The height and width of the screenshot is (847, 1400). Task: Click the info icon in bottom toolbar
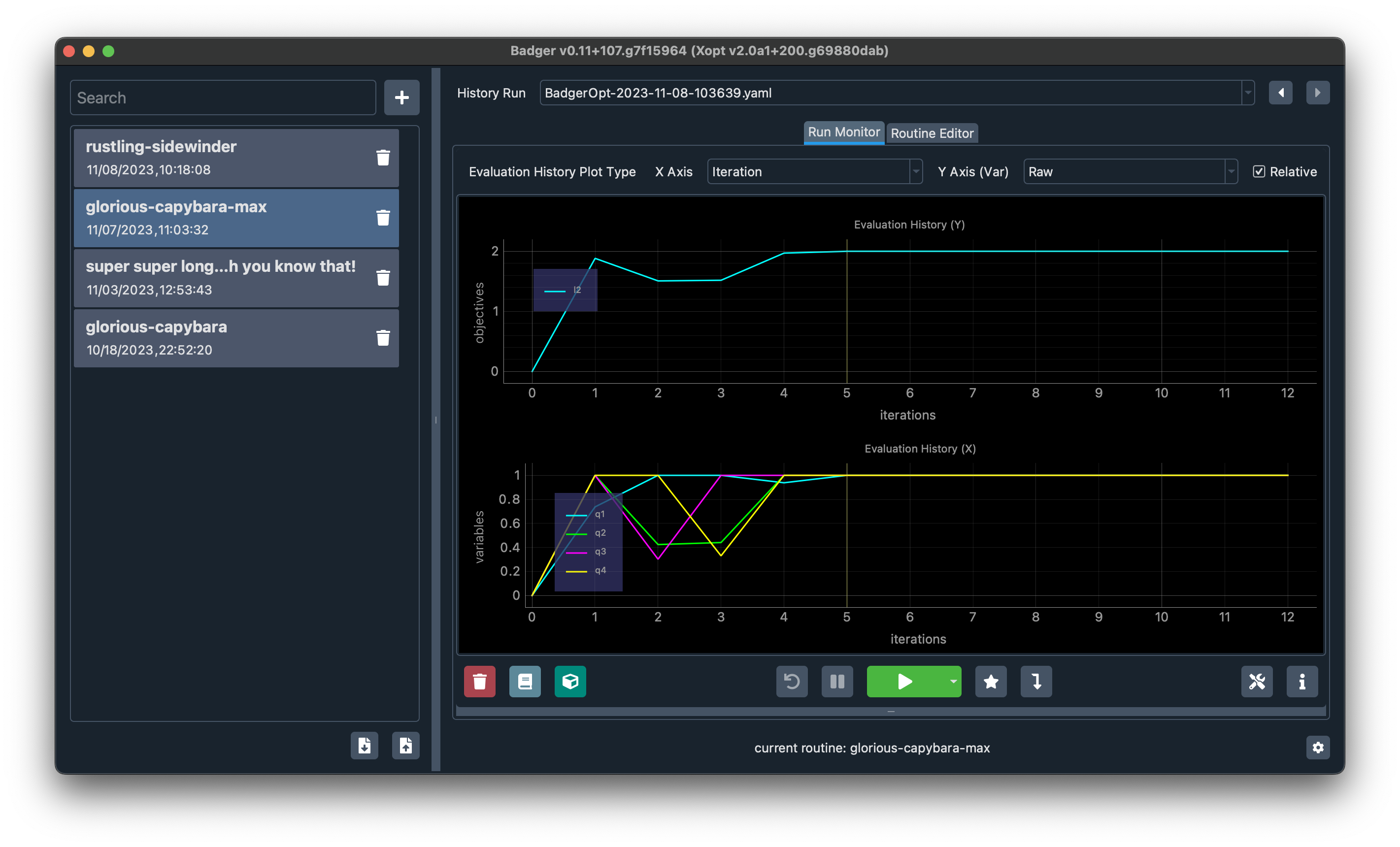(x=1301, y=682)
